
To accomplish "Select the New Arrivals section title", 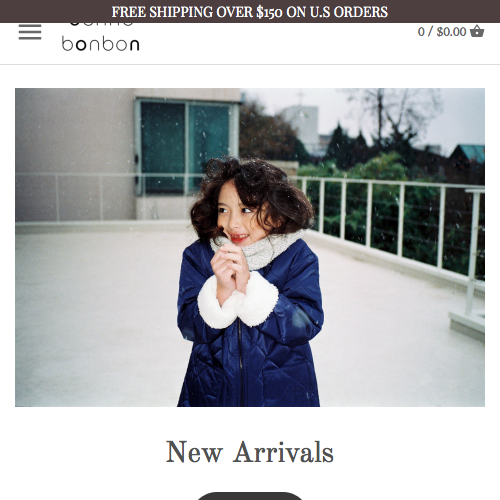I will pos(250,452).
